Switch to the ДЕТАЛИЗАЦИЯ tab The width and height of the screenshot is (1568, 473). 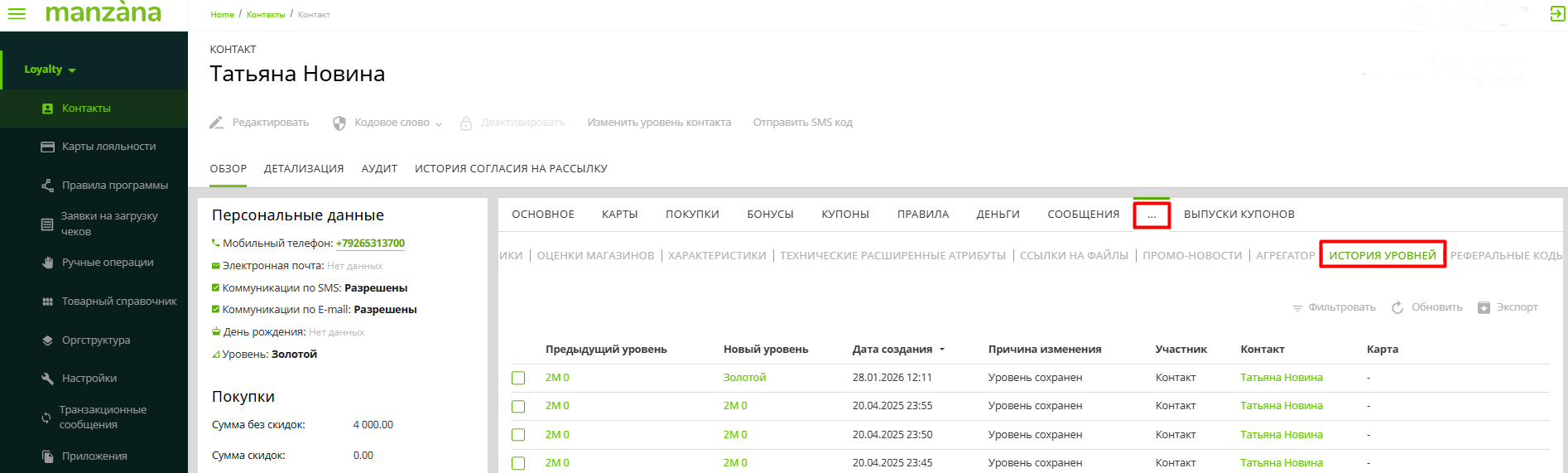click(x=303, y=169)
